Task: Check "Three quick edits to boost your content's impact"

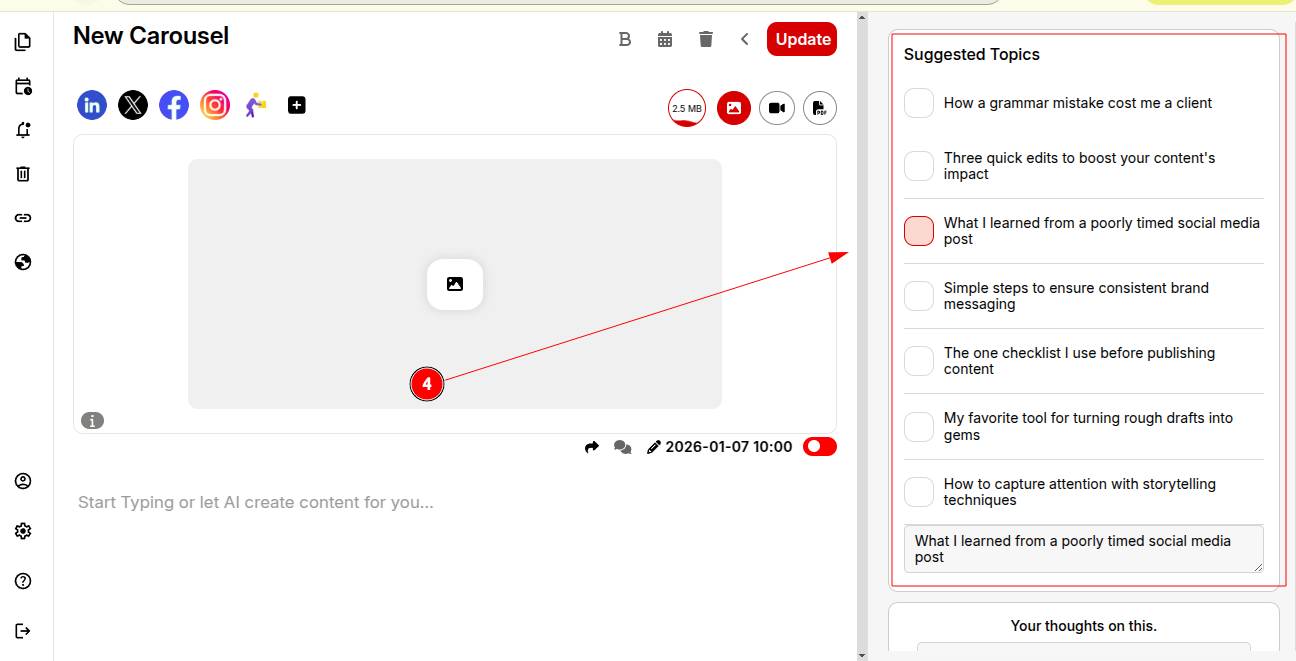Action: pos(919,166)
